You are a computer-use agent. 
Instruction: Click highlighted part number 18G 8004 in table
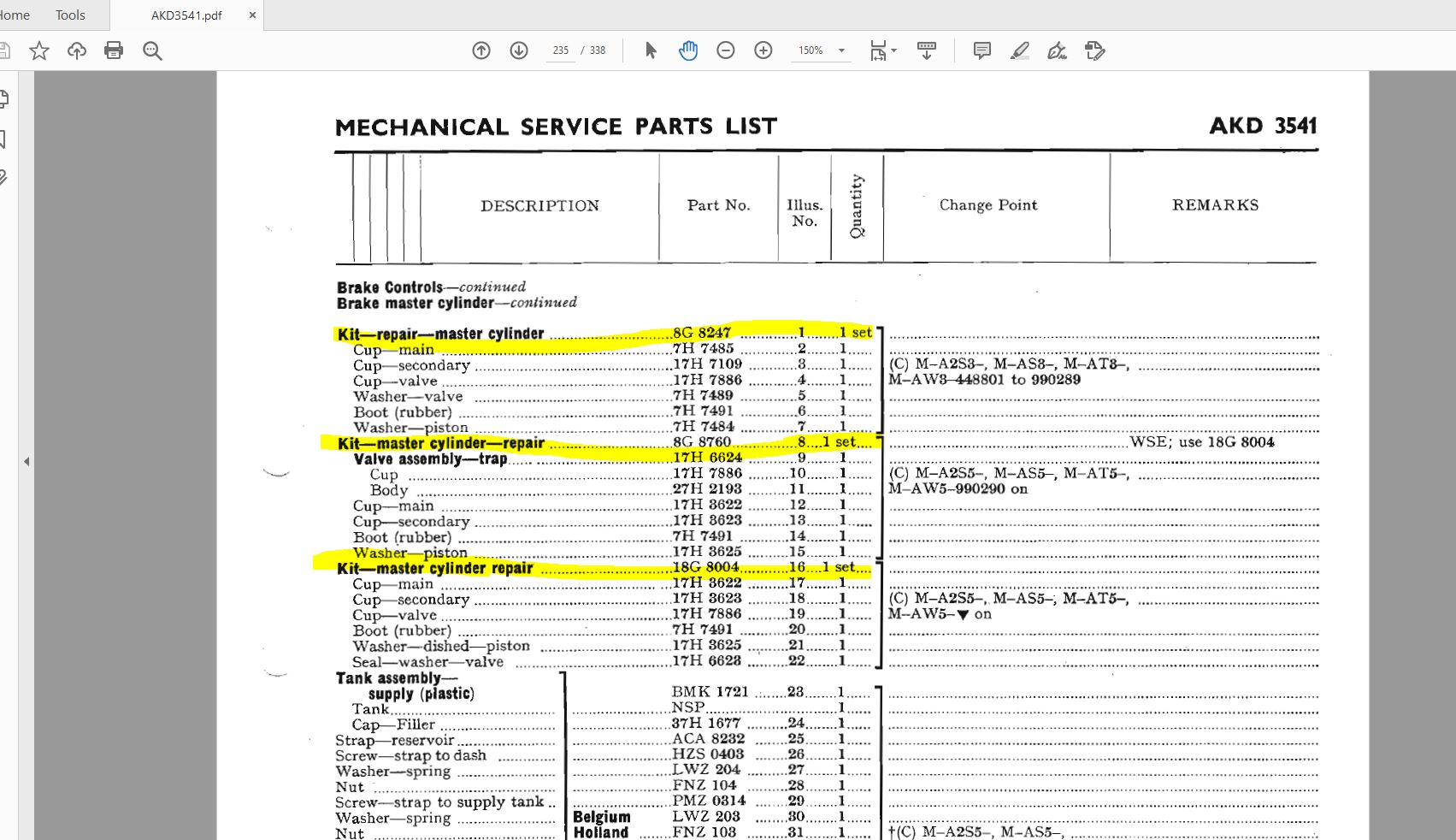pos(705,567)
